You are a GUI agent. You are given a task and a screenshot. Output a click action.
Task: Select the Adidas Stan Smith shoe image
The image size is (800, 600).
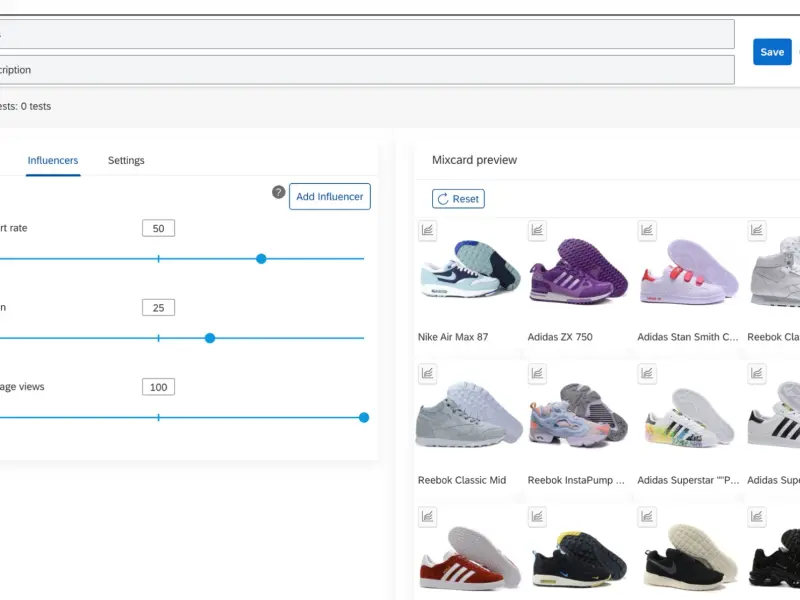pos(689,272)
